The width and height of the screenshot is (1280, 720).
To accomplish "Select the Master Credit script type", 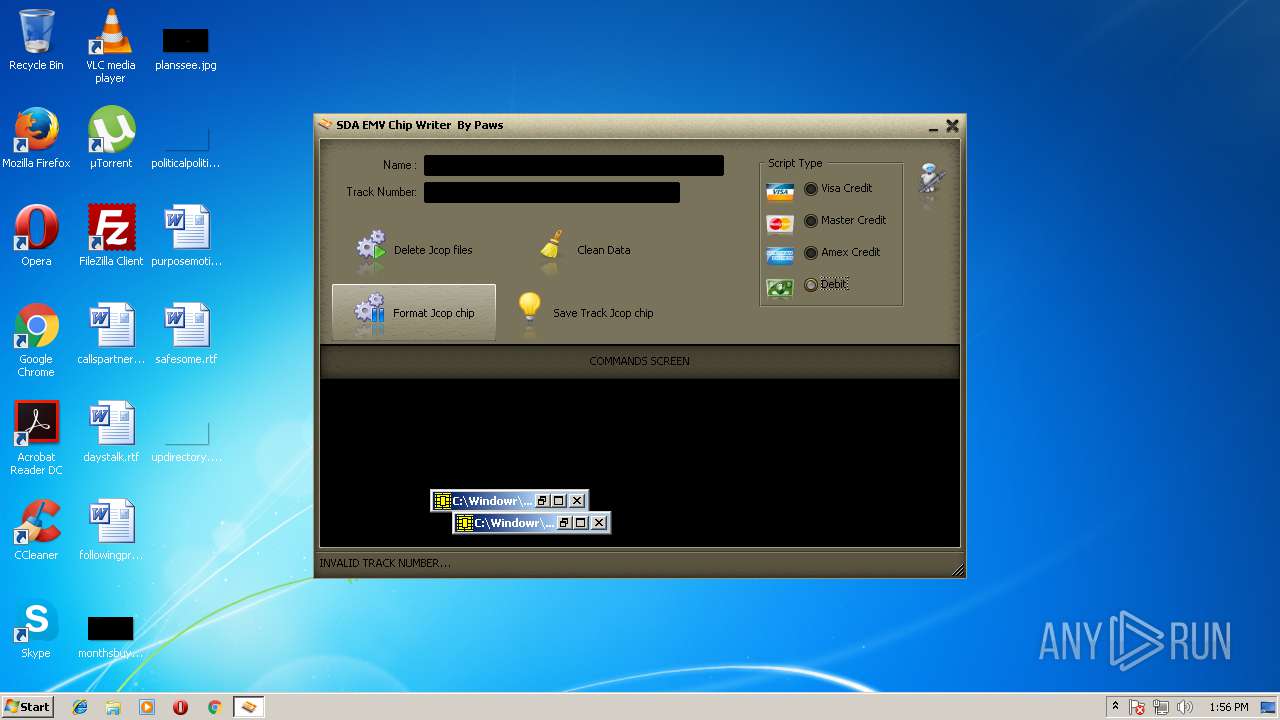I will coord(845,220).
